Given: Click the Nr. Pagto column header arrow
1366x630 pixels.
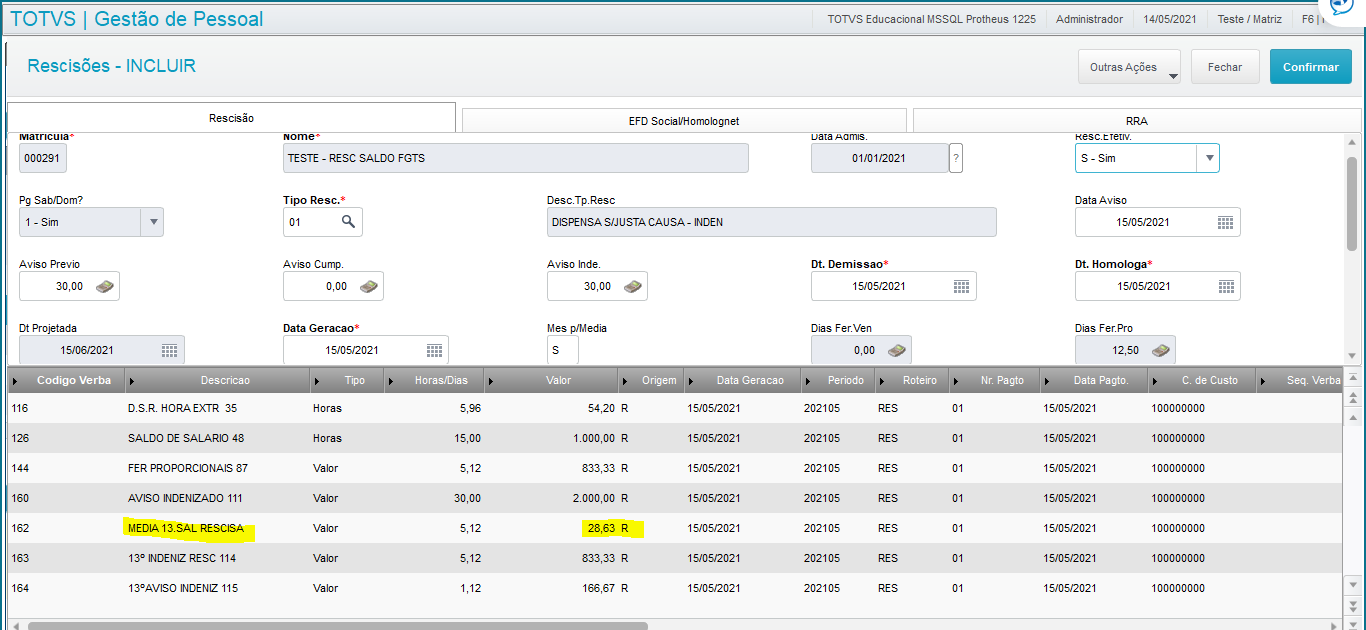Looking at the screenshot, I should pyautogui.click(x=956, y=381).
